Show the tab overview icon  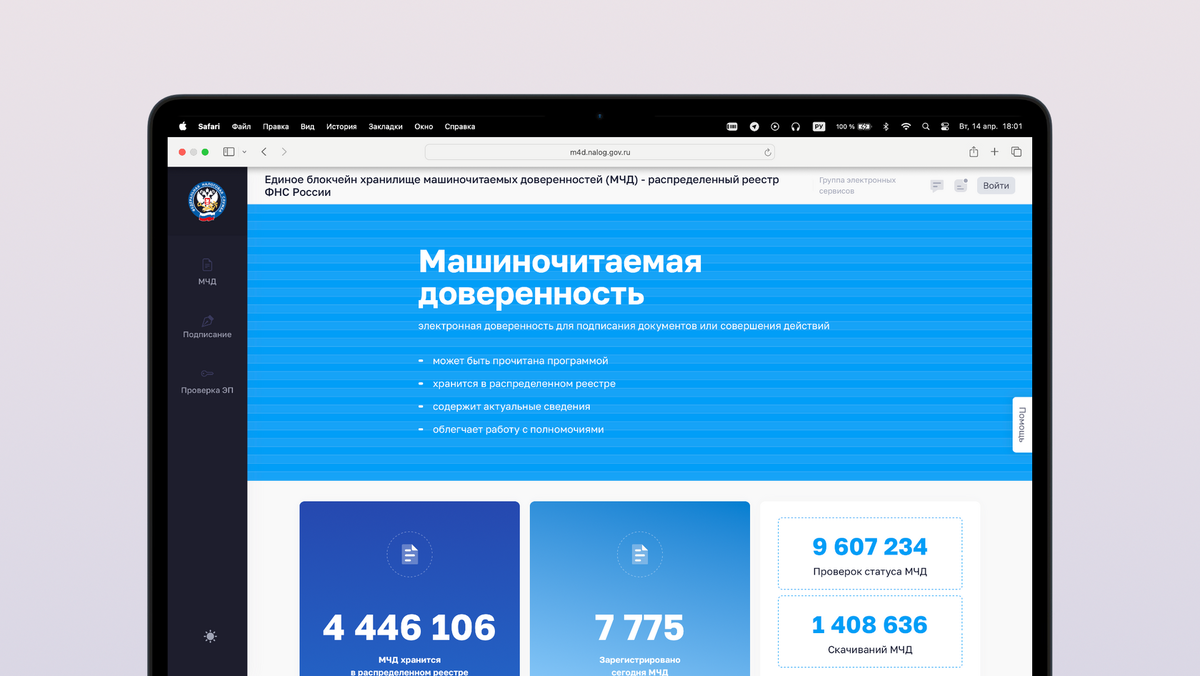[x=1016, y=152]
